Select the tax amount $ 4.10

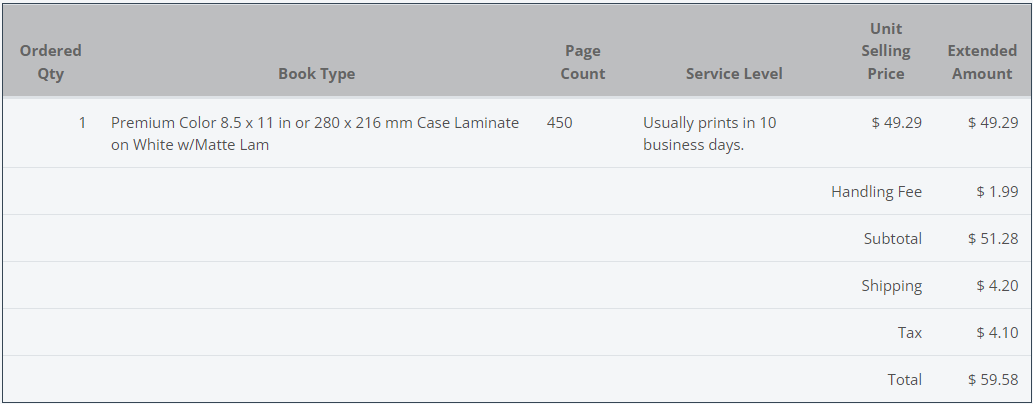click(997, 333)
